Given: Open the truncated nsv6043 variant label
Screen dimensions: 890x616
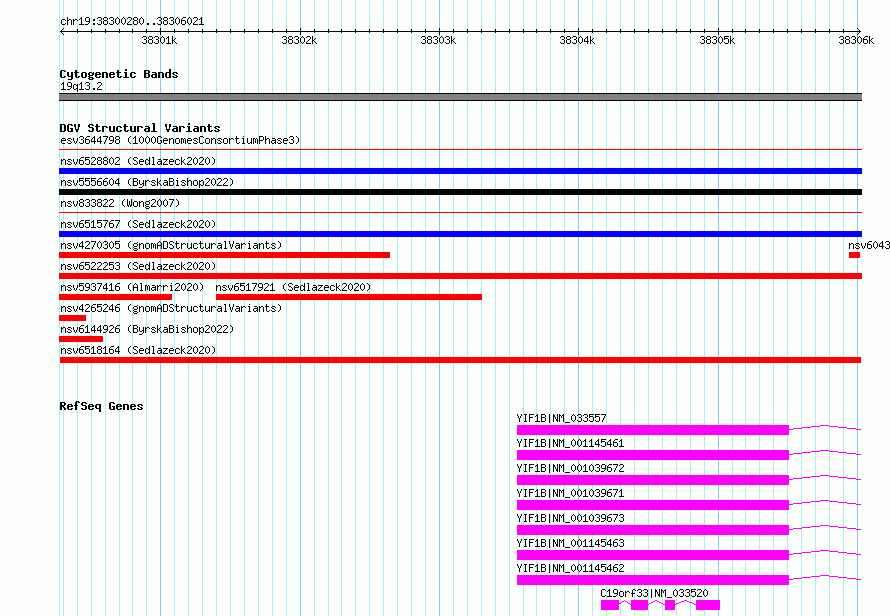Looking at the screenshot, I should coord(869,245).
